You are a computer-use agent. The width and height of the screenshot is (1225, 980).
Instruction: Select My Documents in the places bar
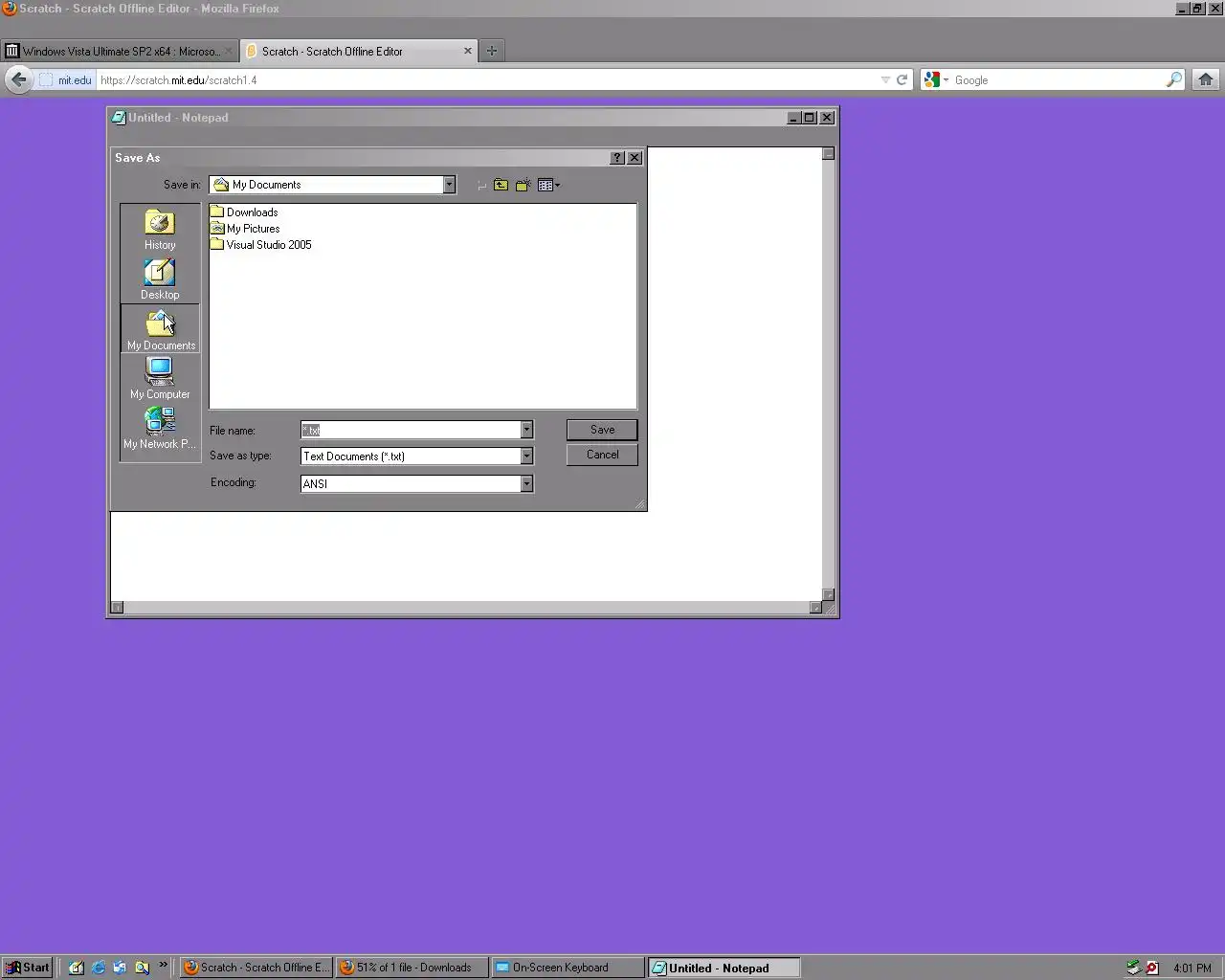click(160, 329)
